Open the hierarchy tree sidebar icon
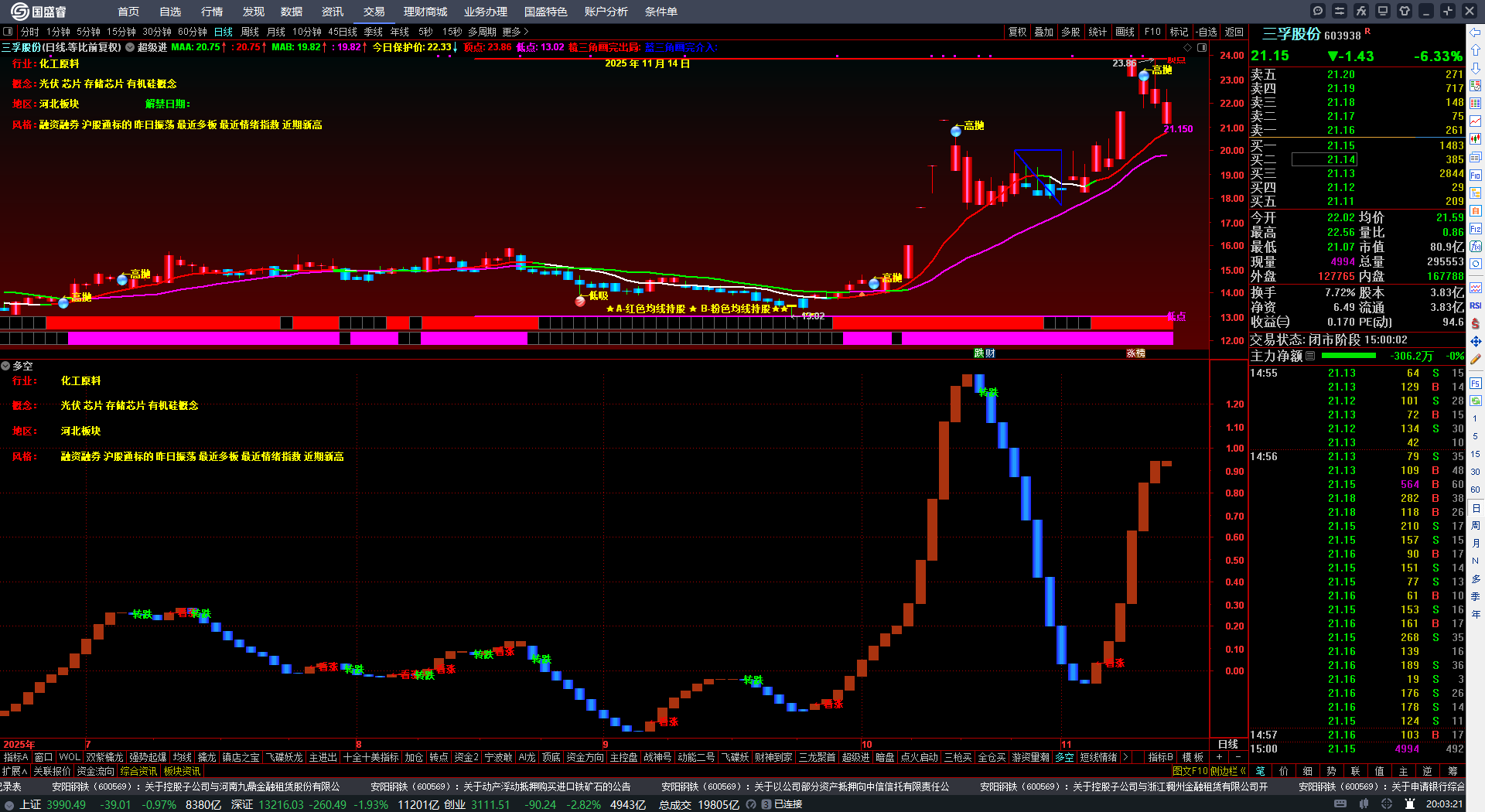Screen dimensions: 1485x812 pyautogui.click(x=1476, y=193)
